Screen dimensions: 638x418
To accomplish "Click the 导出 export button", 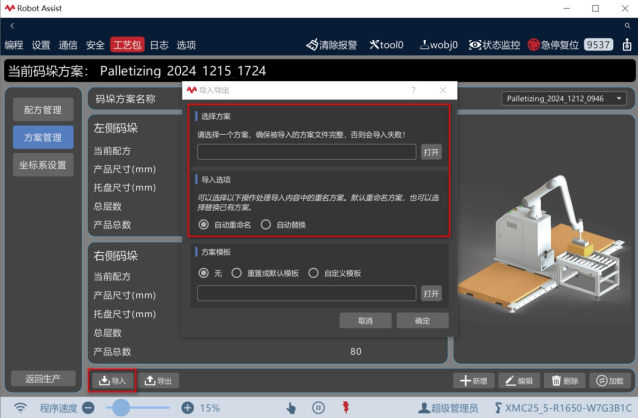I will 158,381.
